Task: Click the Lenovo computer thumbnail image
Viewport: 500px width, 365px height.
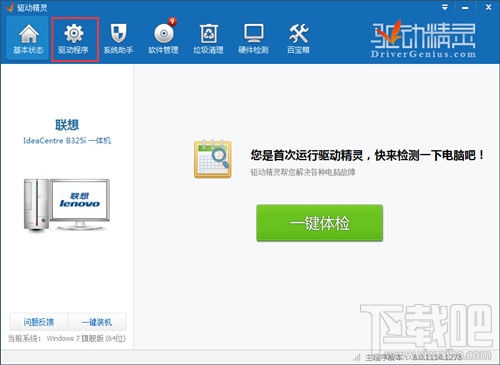Action: coord(67,205)
